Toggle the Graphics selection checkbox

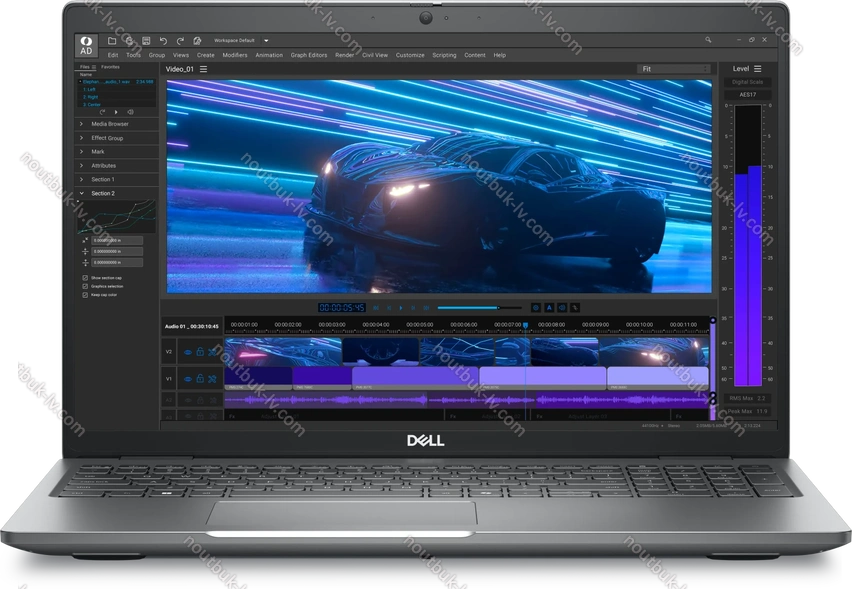tap(85, 286)
